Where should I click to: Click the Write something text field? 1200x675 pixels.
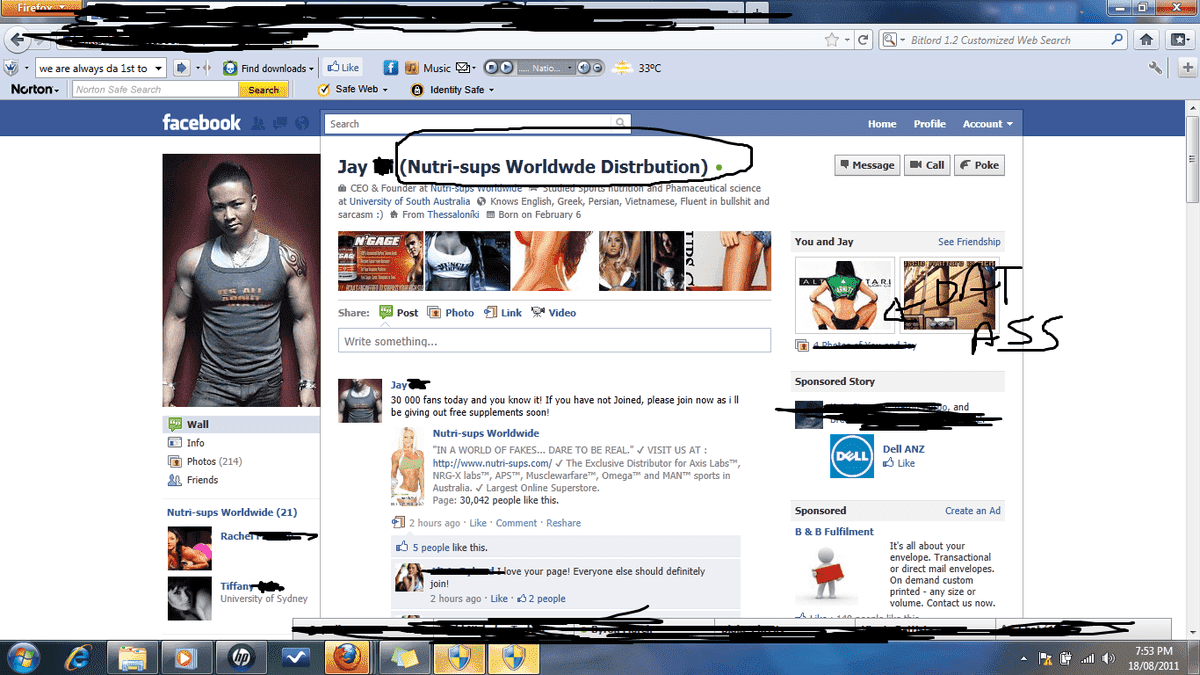[554, 342]
